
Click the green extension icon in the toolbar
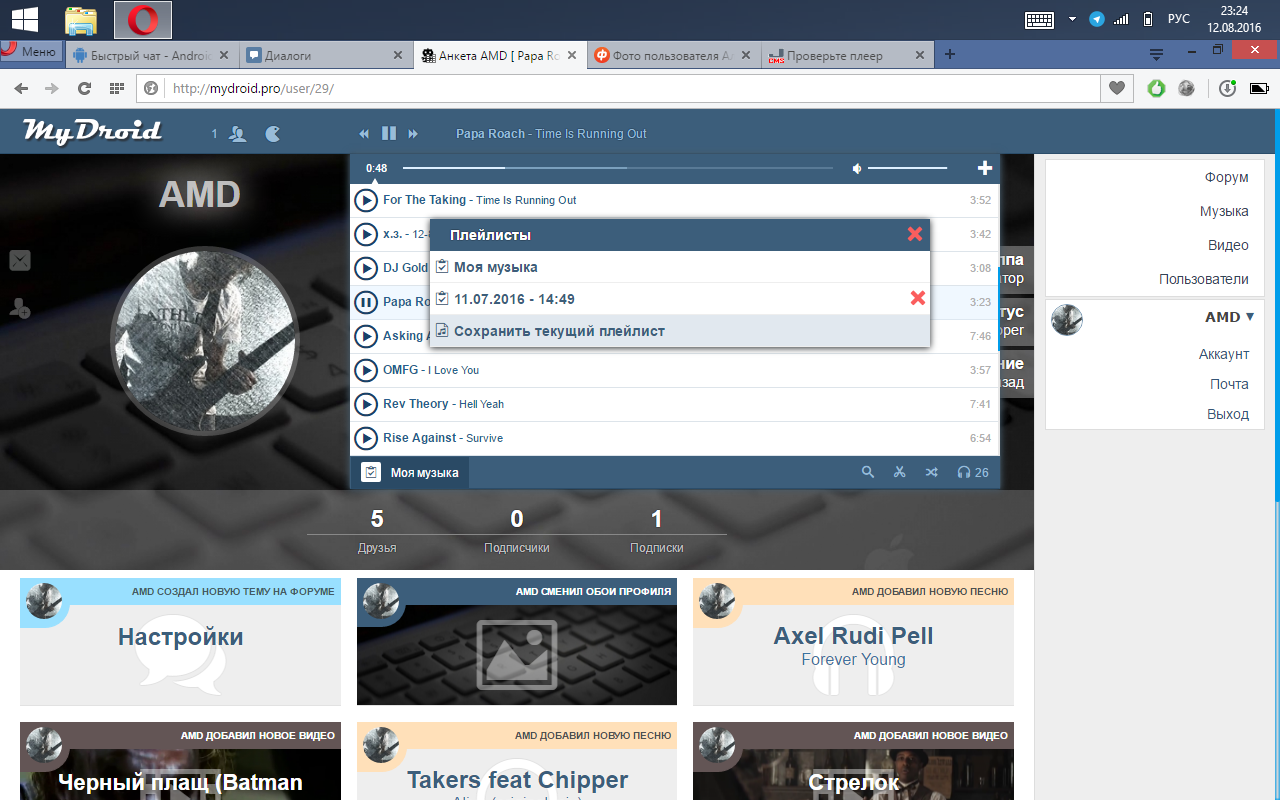[x=1156, y=88]
